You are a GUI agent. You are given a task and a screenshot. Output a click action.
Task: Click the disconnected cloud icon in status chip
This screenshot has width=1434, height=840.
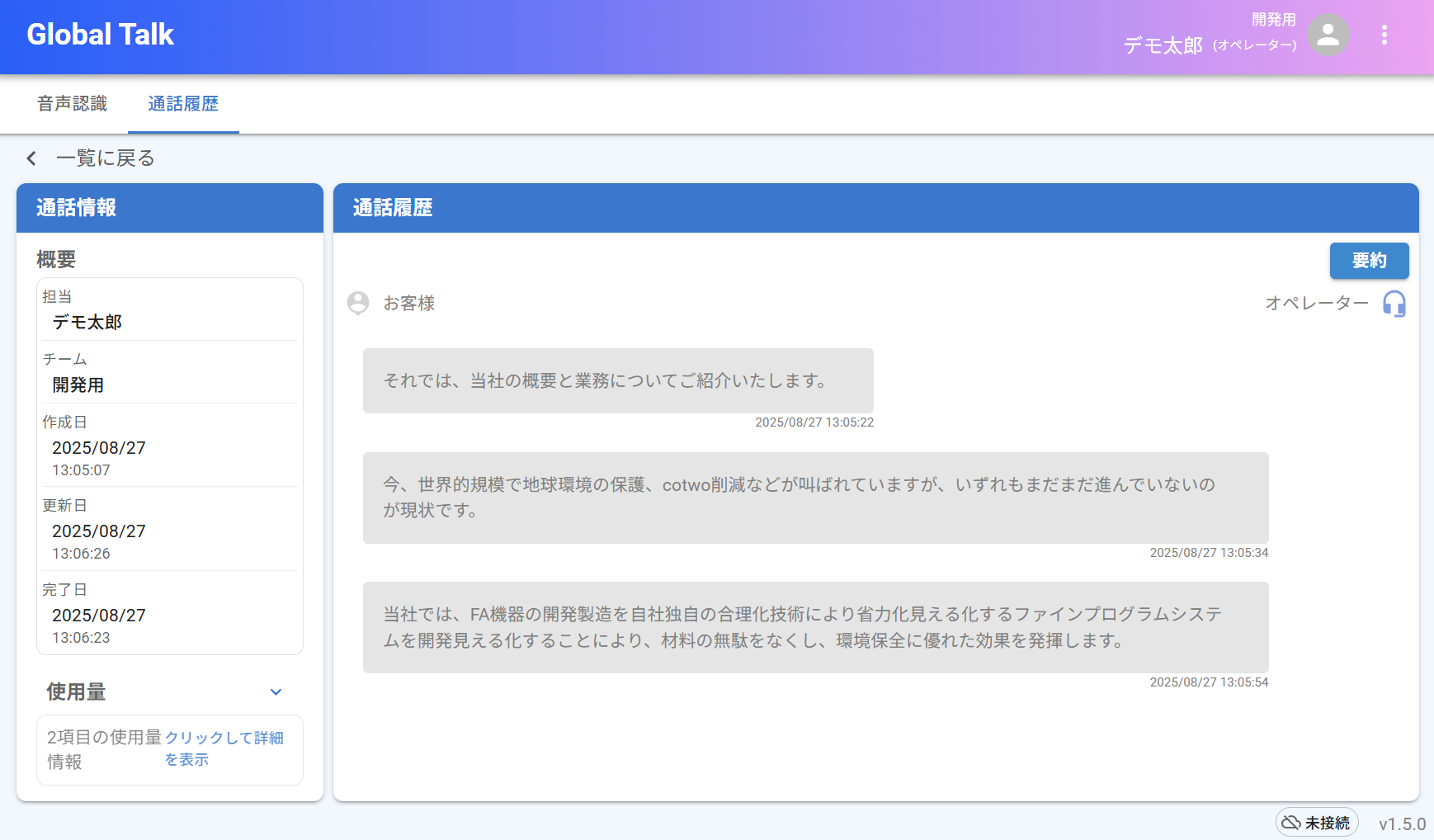pos(1291,823)
